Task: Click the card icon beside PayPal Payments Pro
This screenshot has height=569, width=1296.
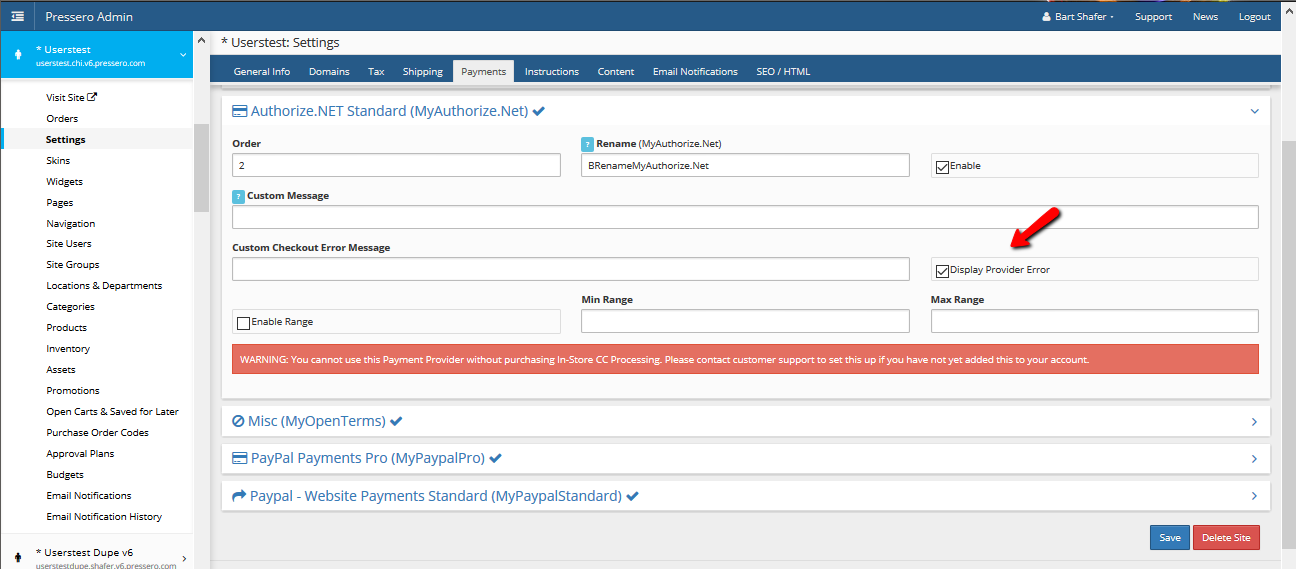Action: pyautogui.click(x=239, y=458)
